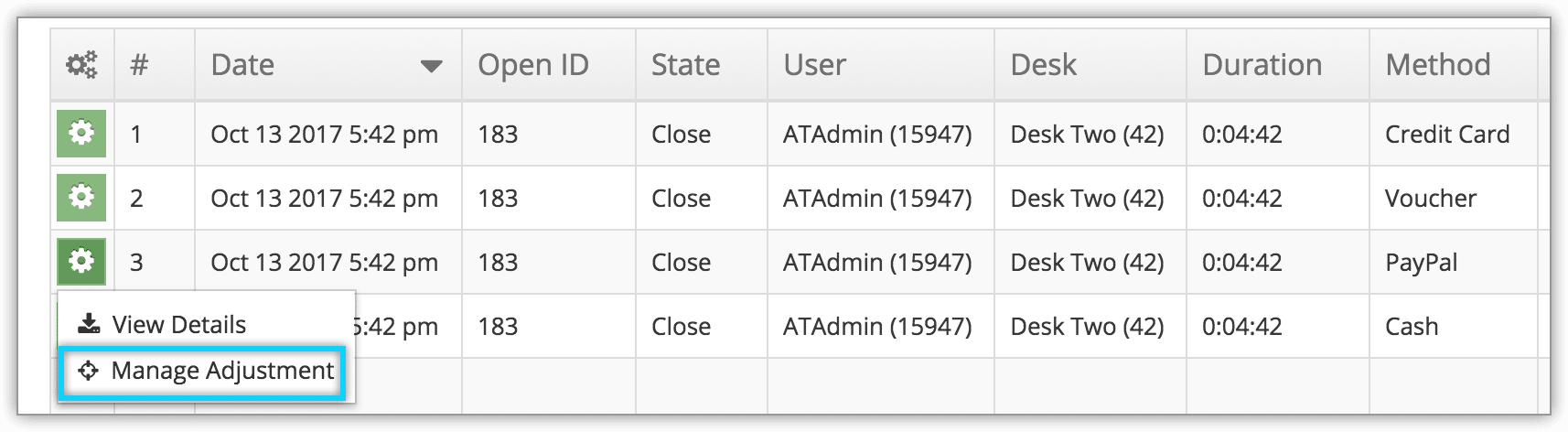
Task: Select the Credit Card method cell
Action: 1454,134
